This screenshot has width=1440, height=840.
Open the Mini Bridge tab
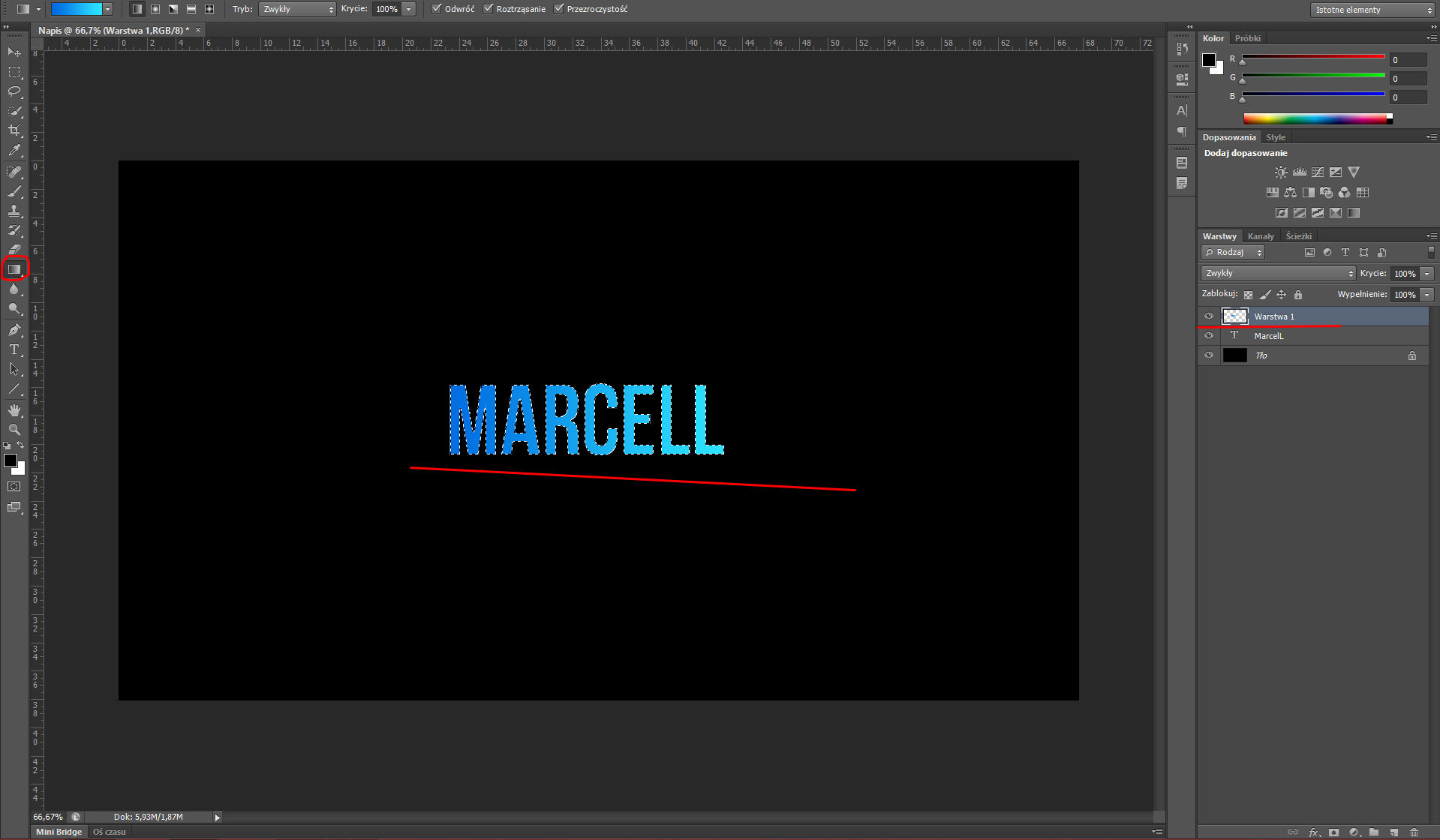click(x=59, y=832)
